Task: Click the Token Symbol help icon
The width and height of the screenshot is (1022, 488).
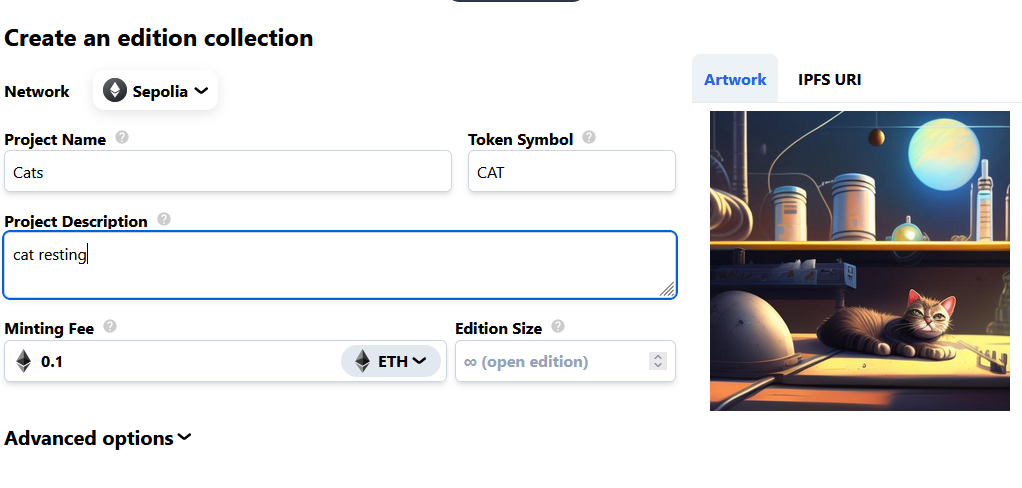Action: pyautogui.click(x=589, y=138)
